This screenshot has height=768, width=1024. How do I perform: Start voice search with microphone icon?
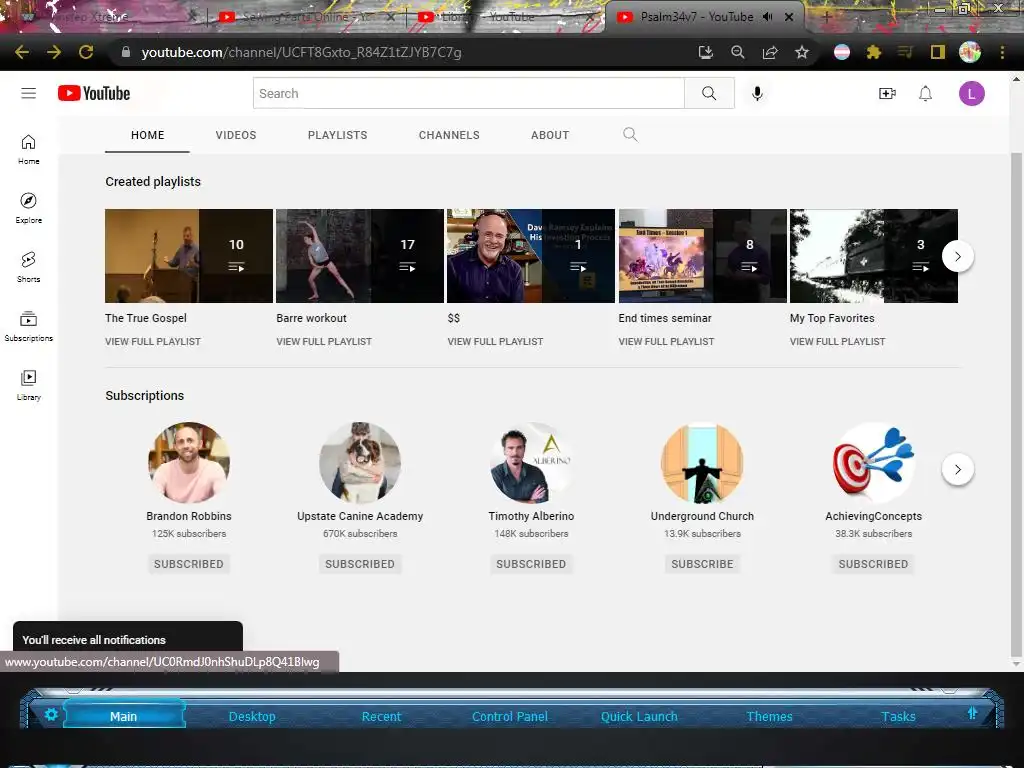[x=757, y=93]
